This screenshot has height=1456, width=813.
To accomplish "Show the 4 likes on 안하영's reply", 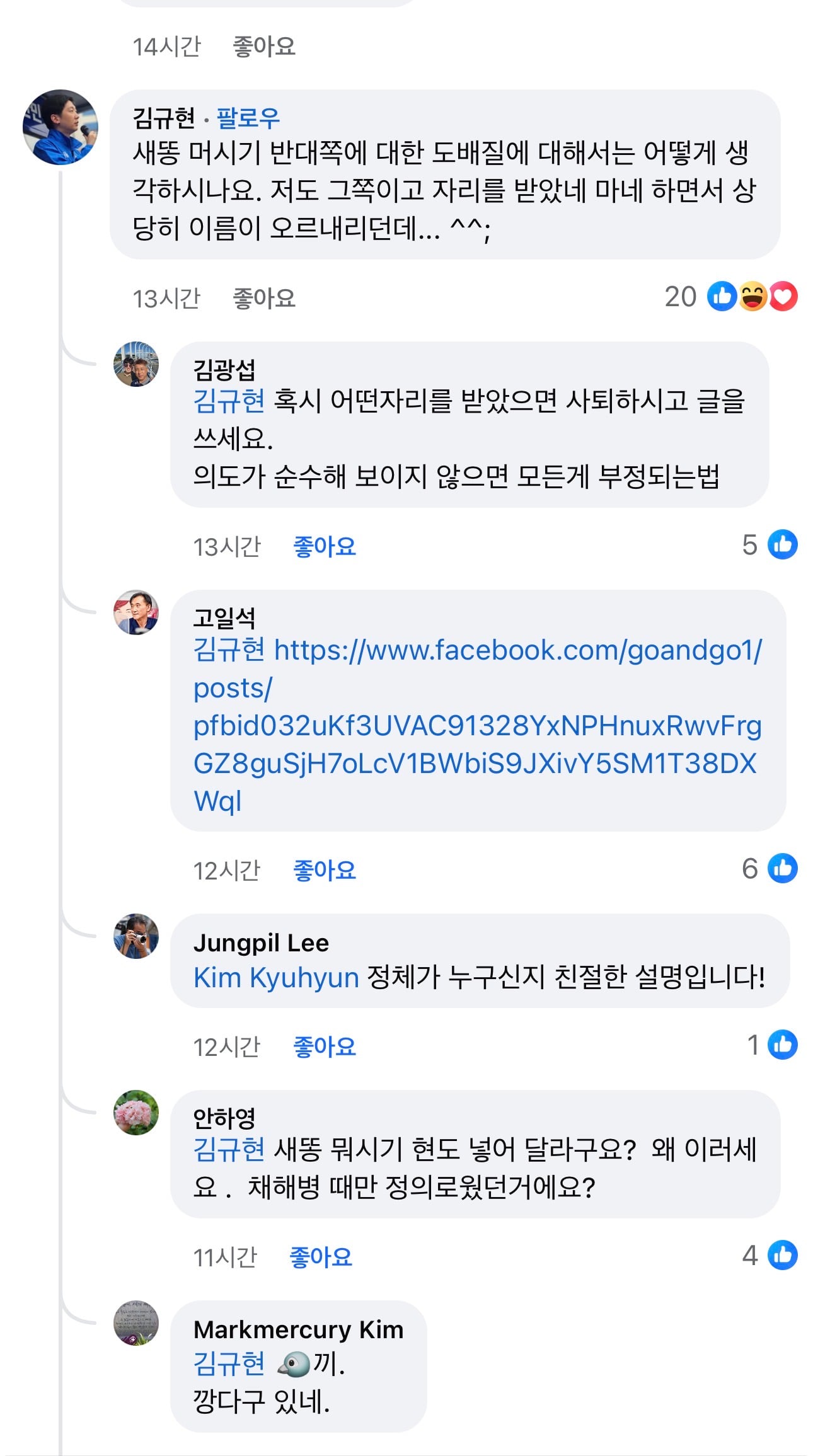I will click(x=770, y=1256).
